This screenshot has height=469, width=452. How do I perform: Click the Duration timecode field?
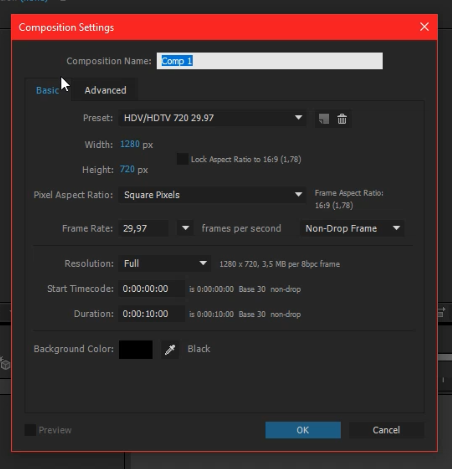tap(151, 314)
